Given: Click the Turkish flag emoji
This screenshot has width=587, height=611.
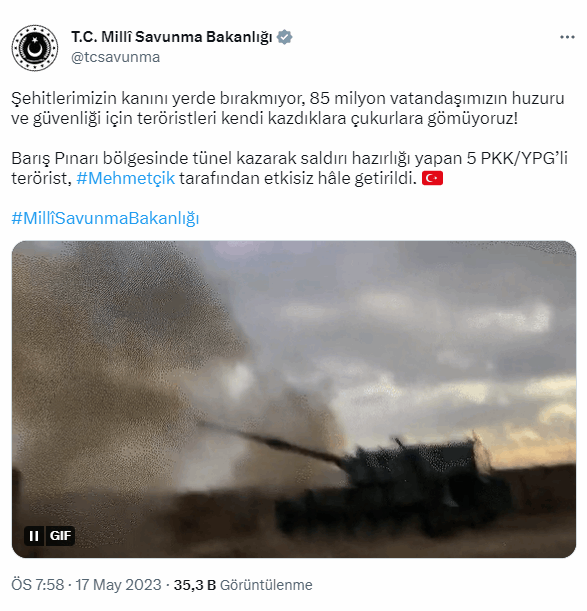Looking at the screenshot, I should [432, 178].
